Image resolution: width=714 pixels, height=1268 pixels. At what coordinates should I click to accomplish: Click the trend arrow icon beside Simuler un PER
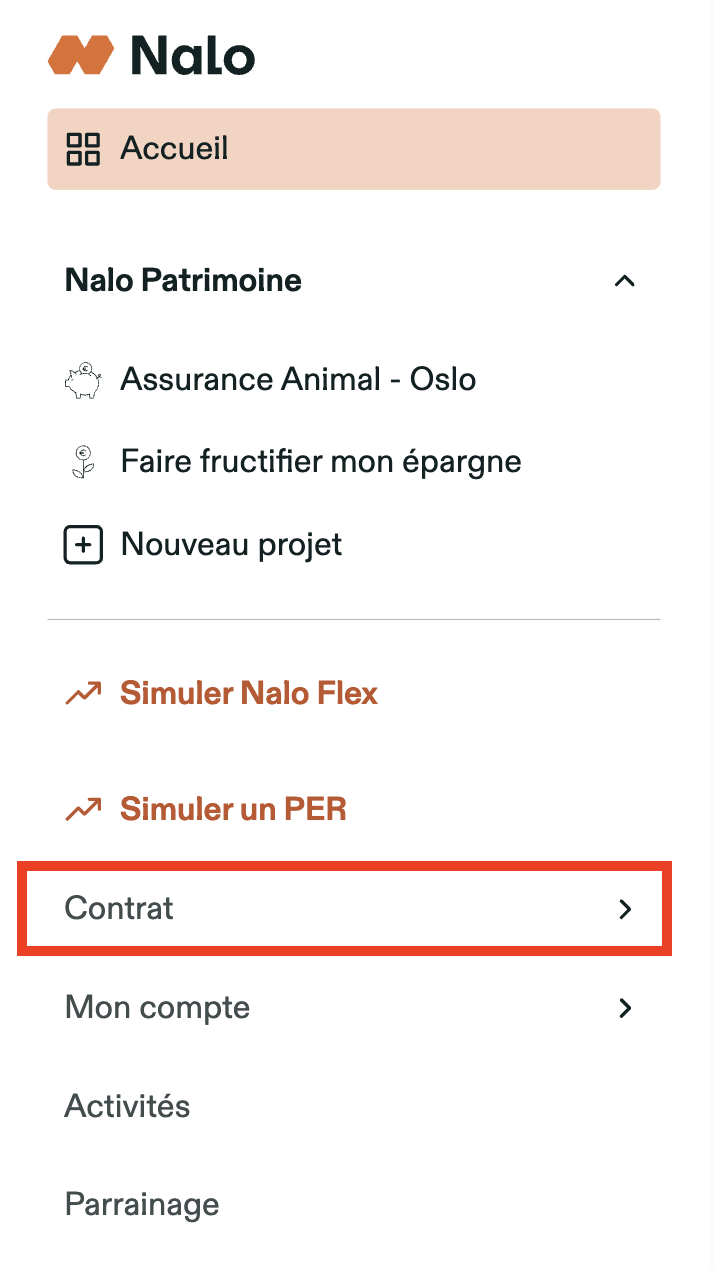[x=83, y=809]
